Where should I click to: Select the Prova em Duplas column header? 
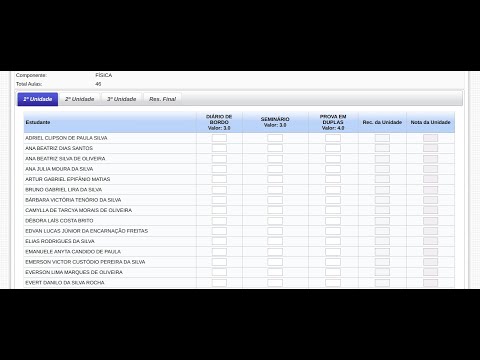[x=333, y=122]
